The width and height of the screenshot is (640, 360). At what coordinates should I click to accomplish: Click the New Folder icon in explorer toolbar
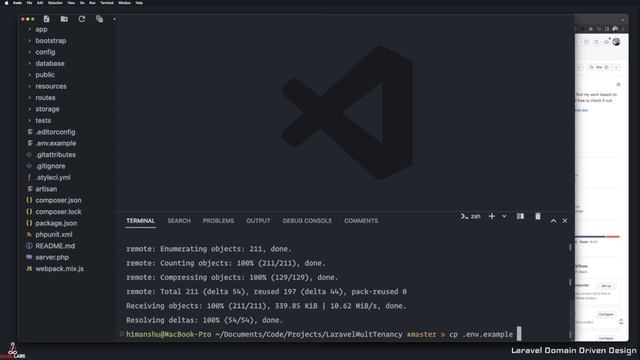click(64, 19)
